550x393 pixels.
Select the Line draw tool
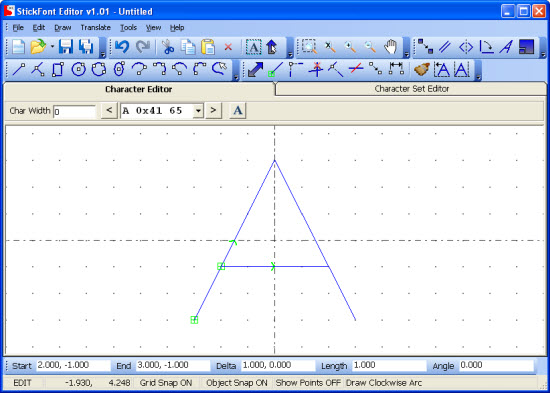click(x=19, y=69)
